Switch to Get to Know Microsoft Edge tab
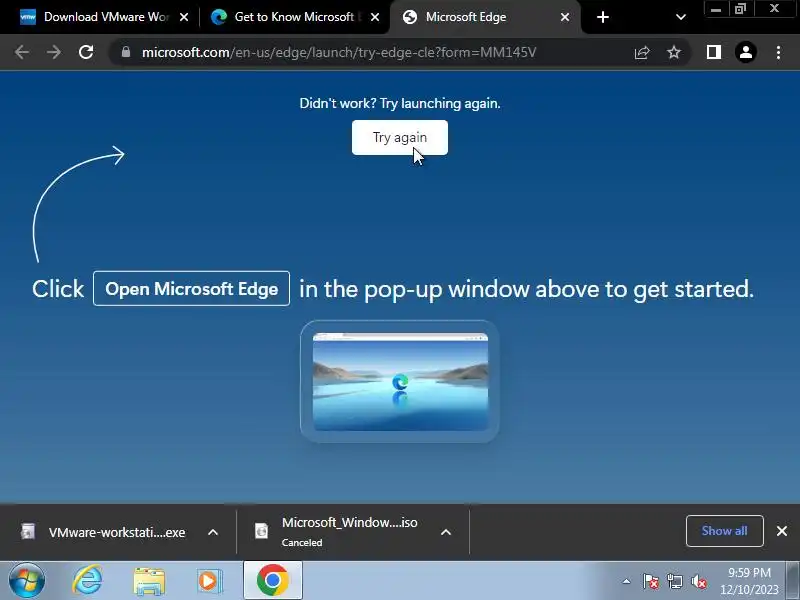This screenshot has height=600, width=800. point(294,17)
